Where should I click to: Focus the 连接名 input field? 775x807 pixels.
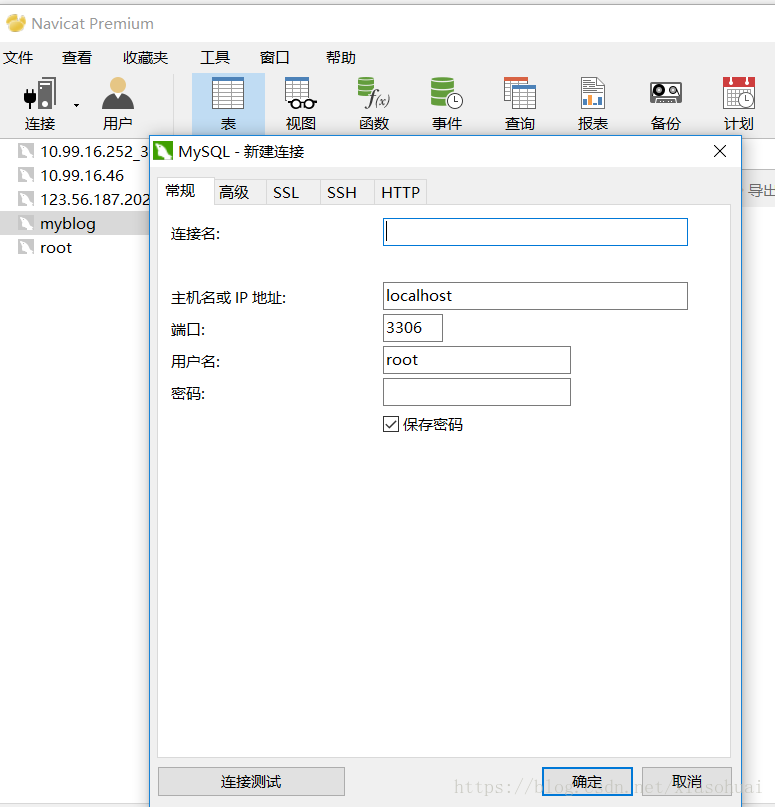pyautogui.click(x=535, y=232)
